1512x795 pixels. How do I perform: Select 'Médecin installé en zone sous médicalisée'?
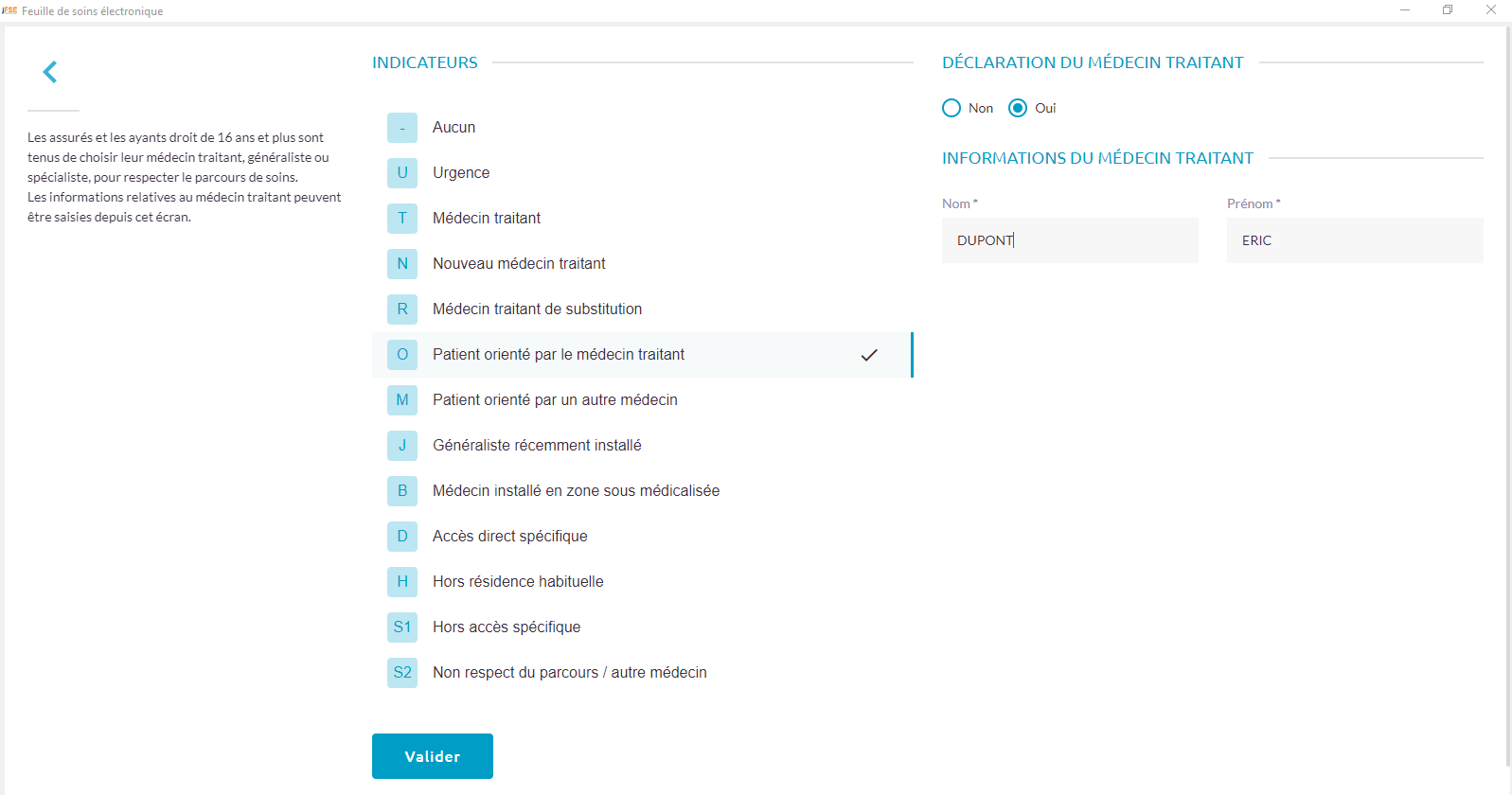576,491
